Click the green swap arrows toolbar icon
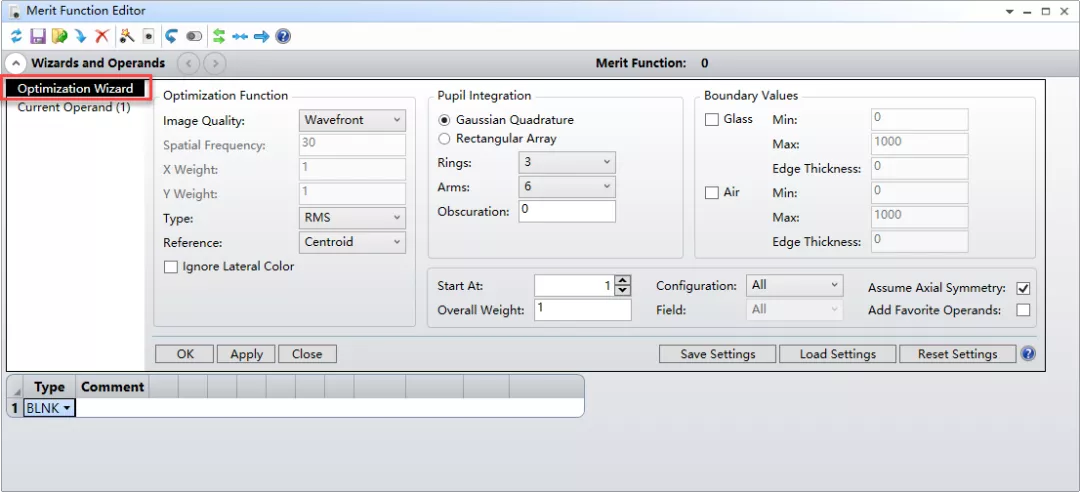 tap(219, 36)
